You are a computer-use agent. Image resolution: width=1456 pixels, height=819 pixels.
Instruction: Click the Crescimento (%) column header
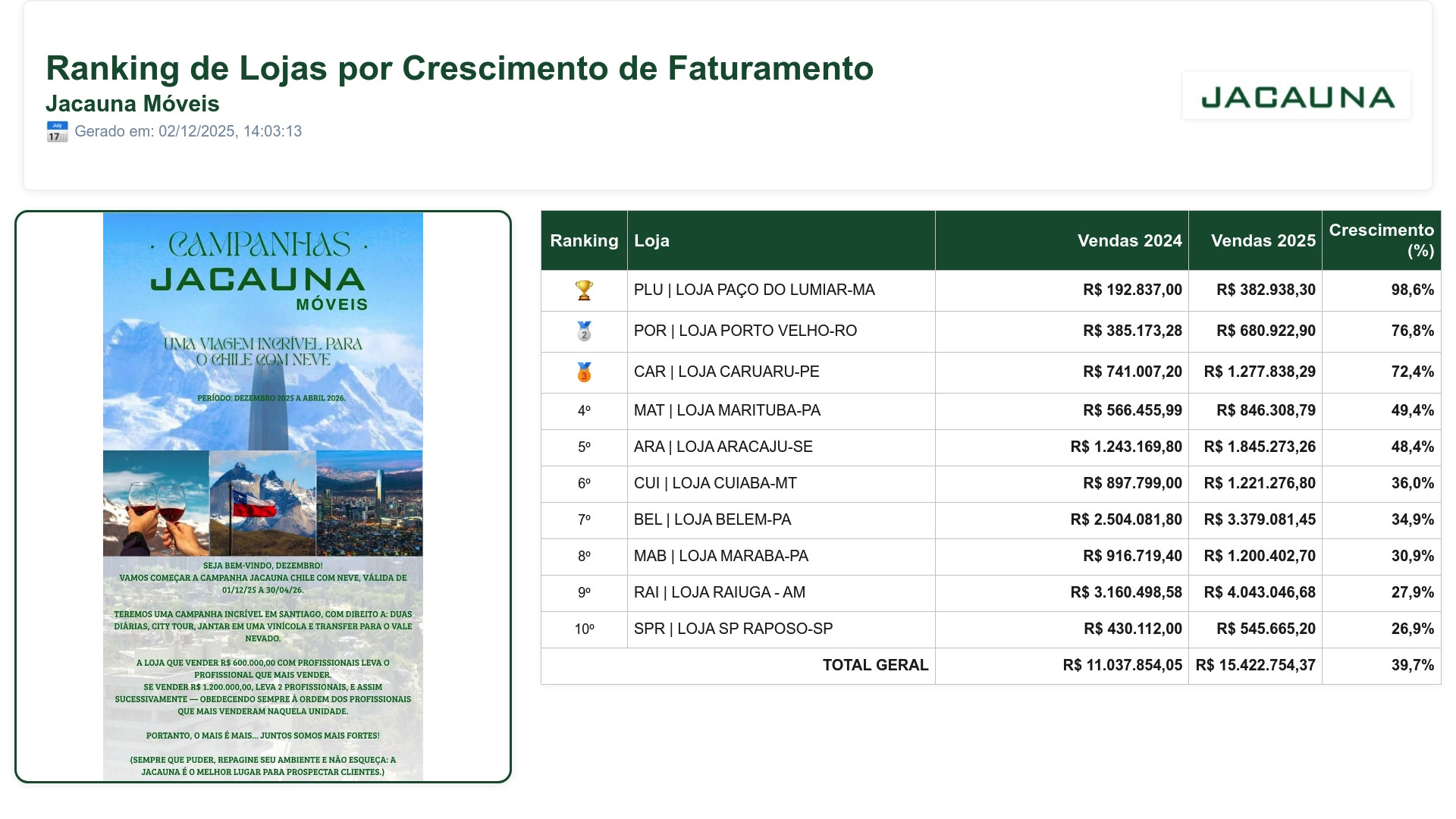[x=1381, y=240]
